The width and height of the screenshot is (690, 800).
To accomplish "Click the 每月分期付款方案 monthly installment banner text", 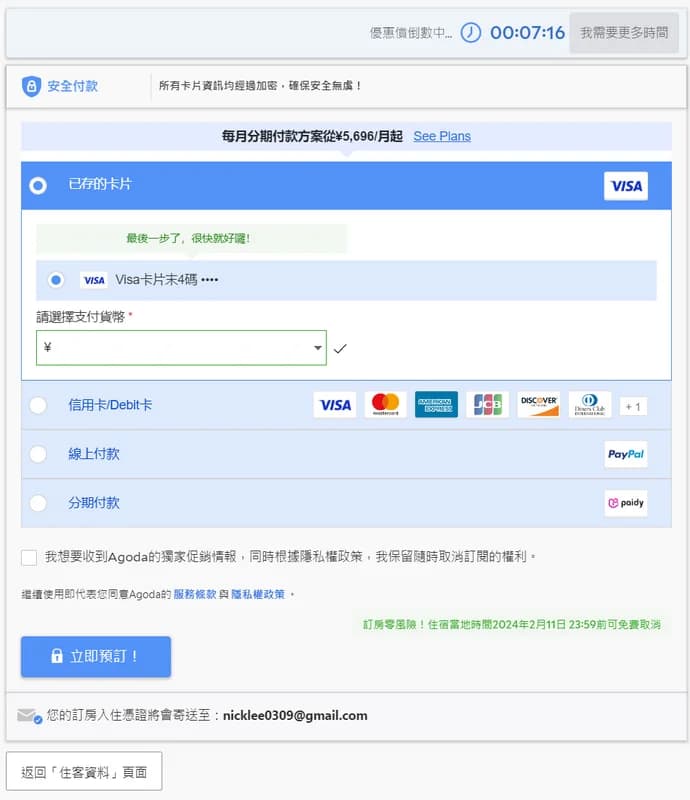I will (312, 136).
